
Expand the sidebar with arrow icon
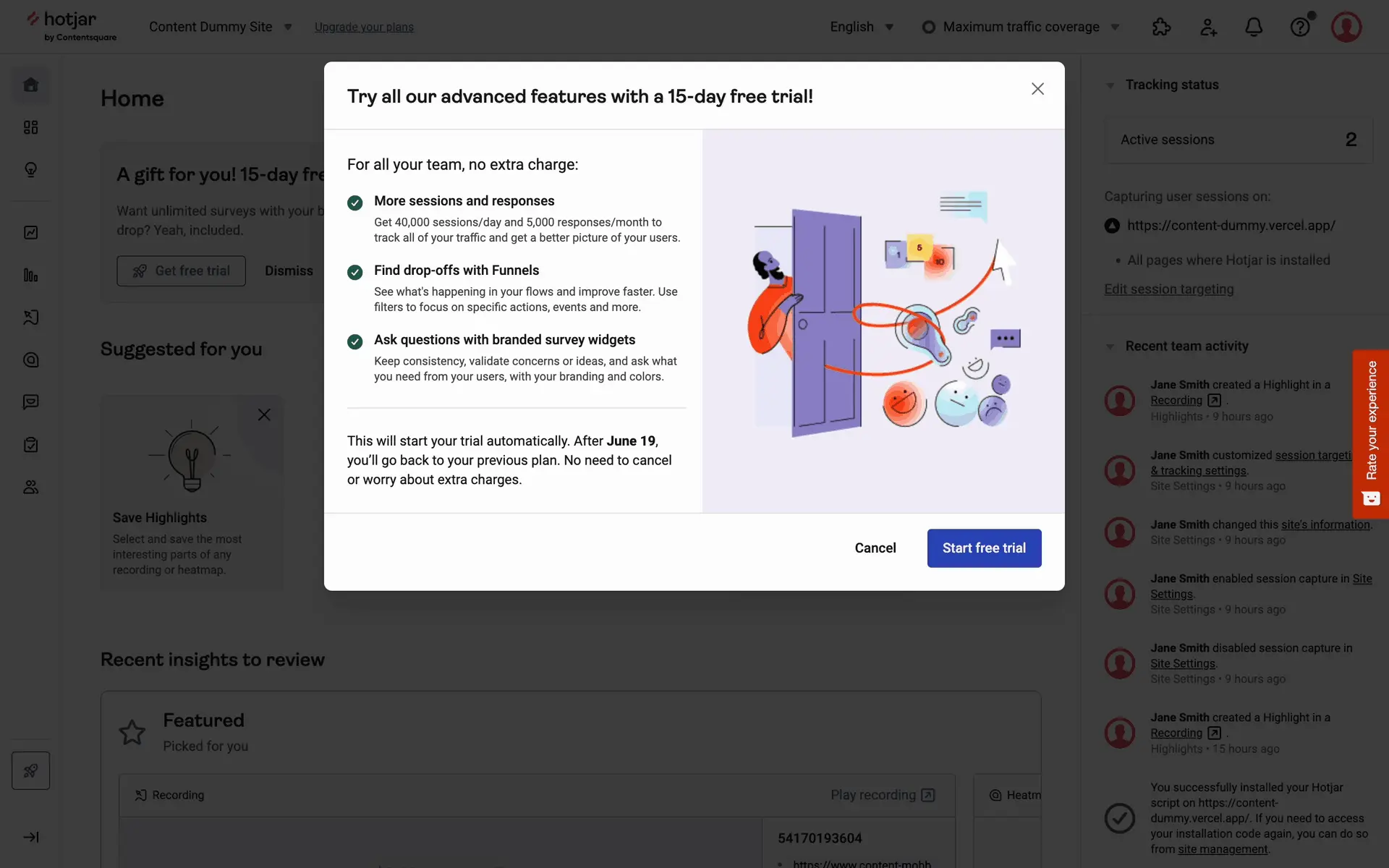[x=30, y=837]
